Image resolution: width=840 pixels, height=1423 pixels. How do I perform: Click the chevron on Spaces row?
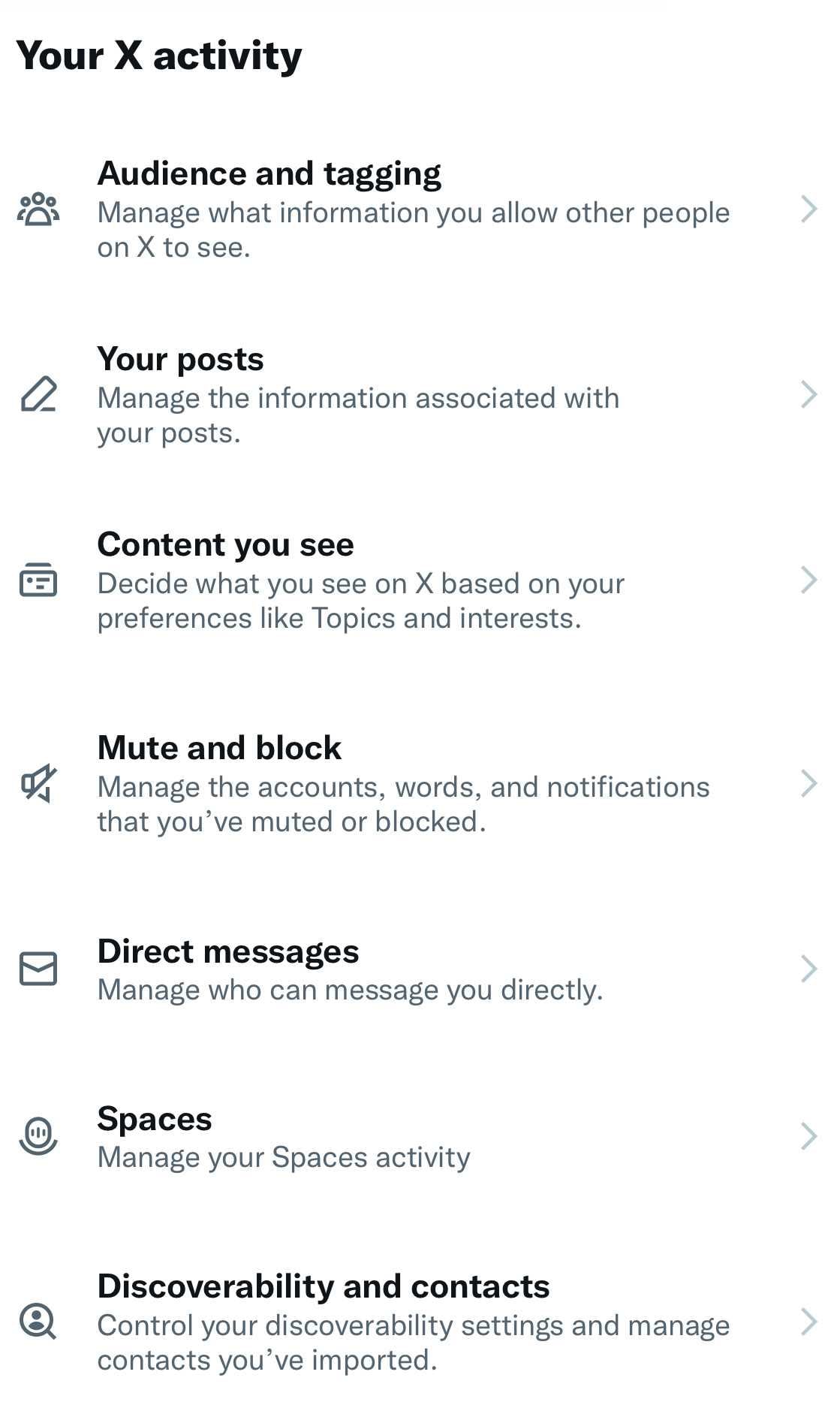(808, 1136)
